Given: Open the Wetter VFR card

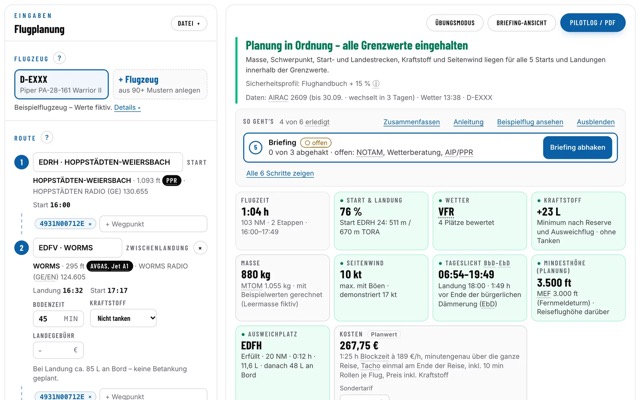Looking at the screenshot, I should pos(480,221).
